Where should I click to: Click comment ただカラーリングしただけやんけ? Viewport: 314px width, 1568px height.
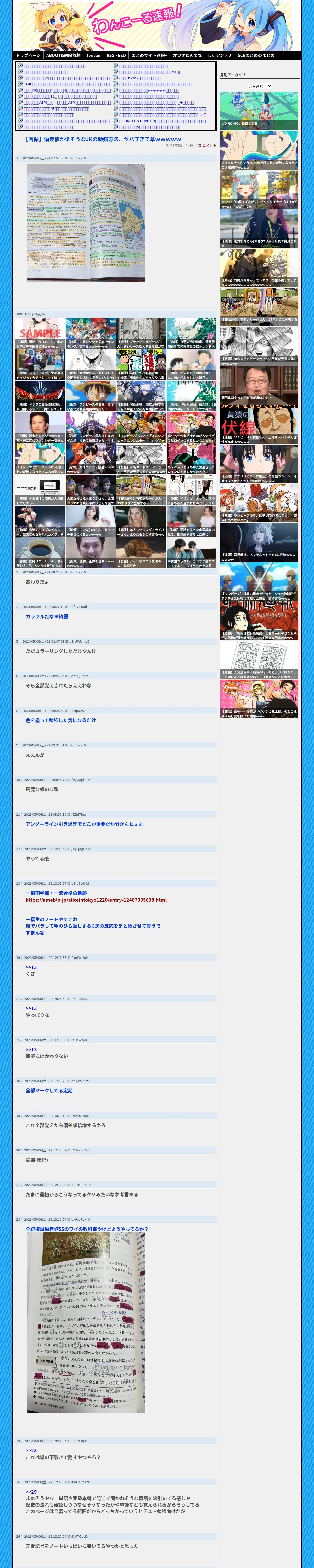[60, 651]
